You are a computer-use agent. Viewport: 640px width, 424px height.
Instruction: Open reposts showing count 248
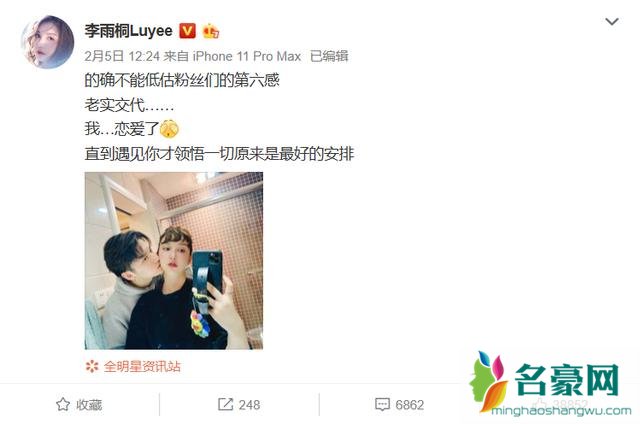coord(239,404)
